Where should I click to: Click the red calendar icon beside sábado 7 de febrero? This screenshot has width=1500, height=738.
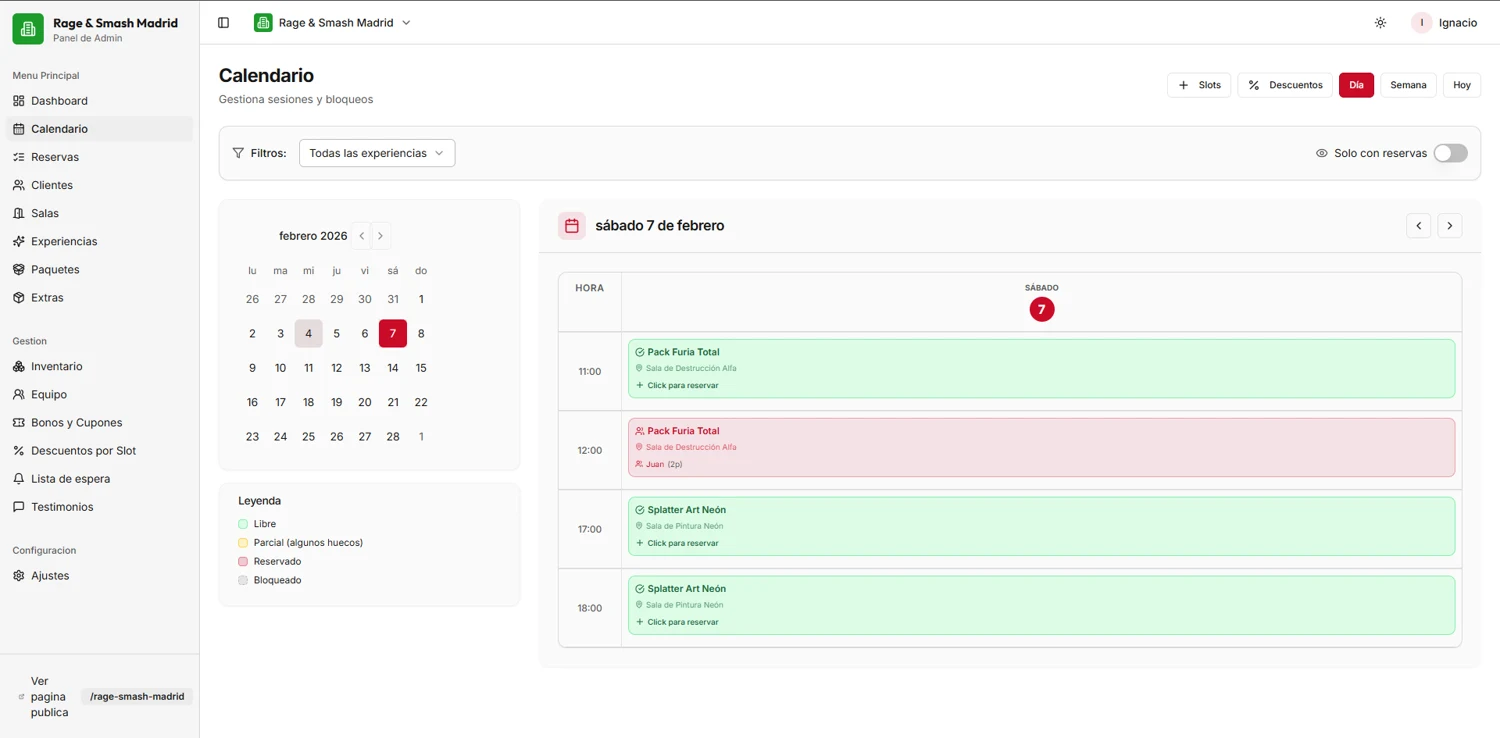point(572,226)
